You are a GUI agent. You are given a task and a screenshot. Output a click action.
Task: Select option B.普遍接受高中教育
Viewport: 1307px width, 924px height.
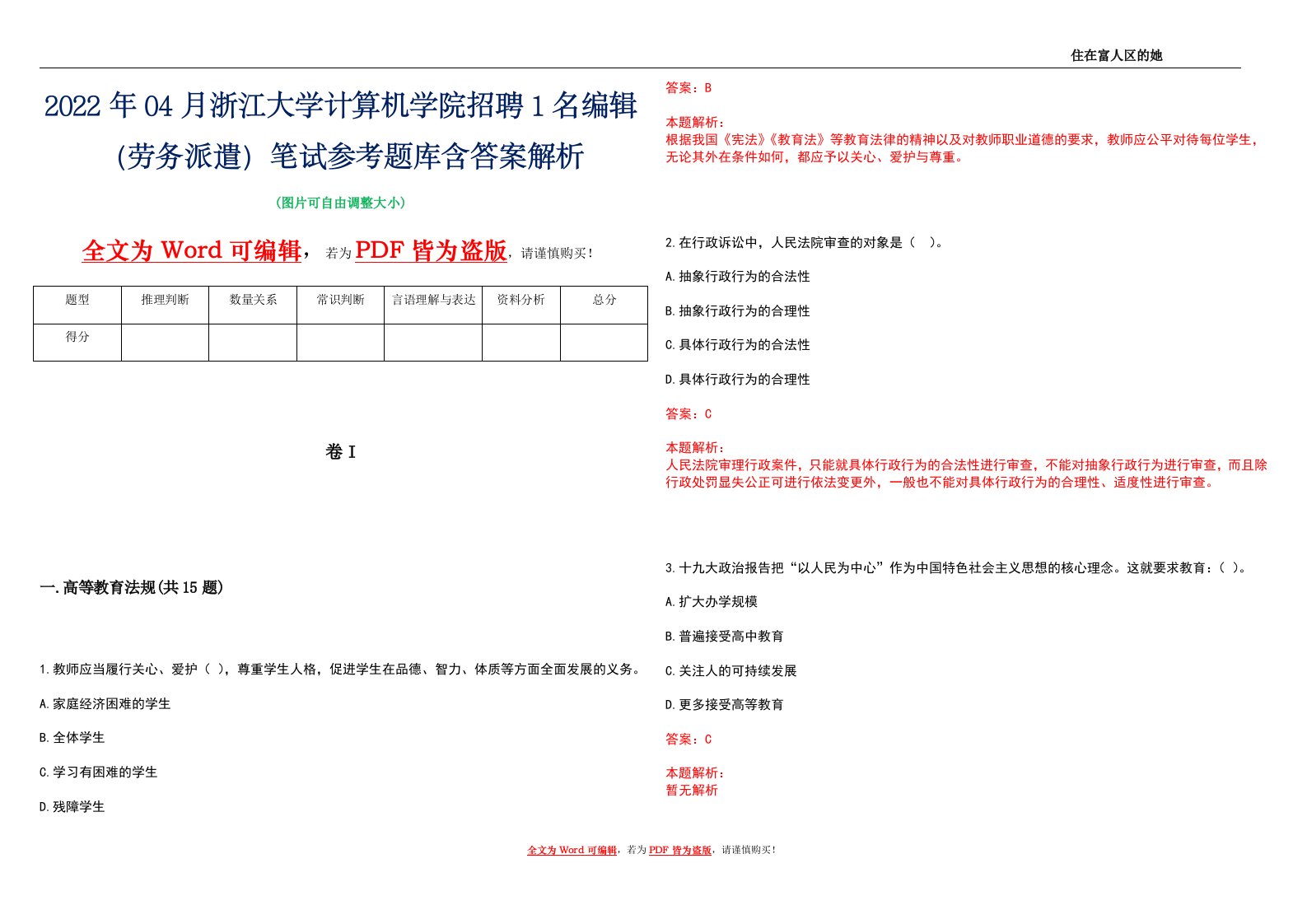tap(725, 637)
